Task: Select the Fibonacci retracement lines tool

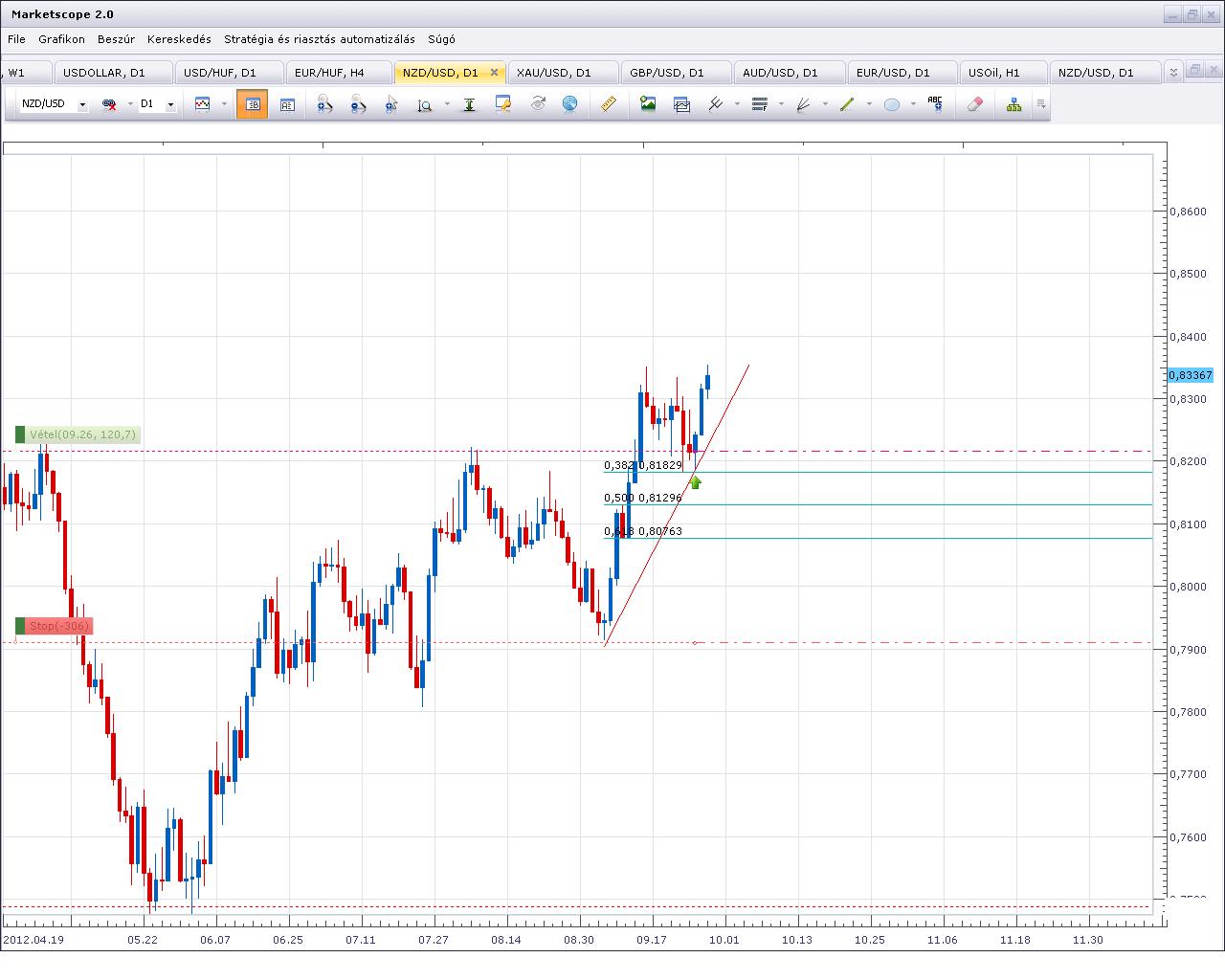Action: click(x=760, y=104)
